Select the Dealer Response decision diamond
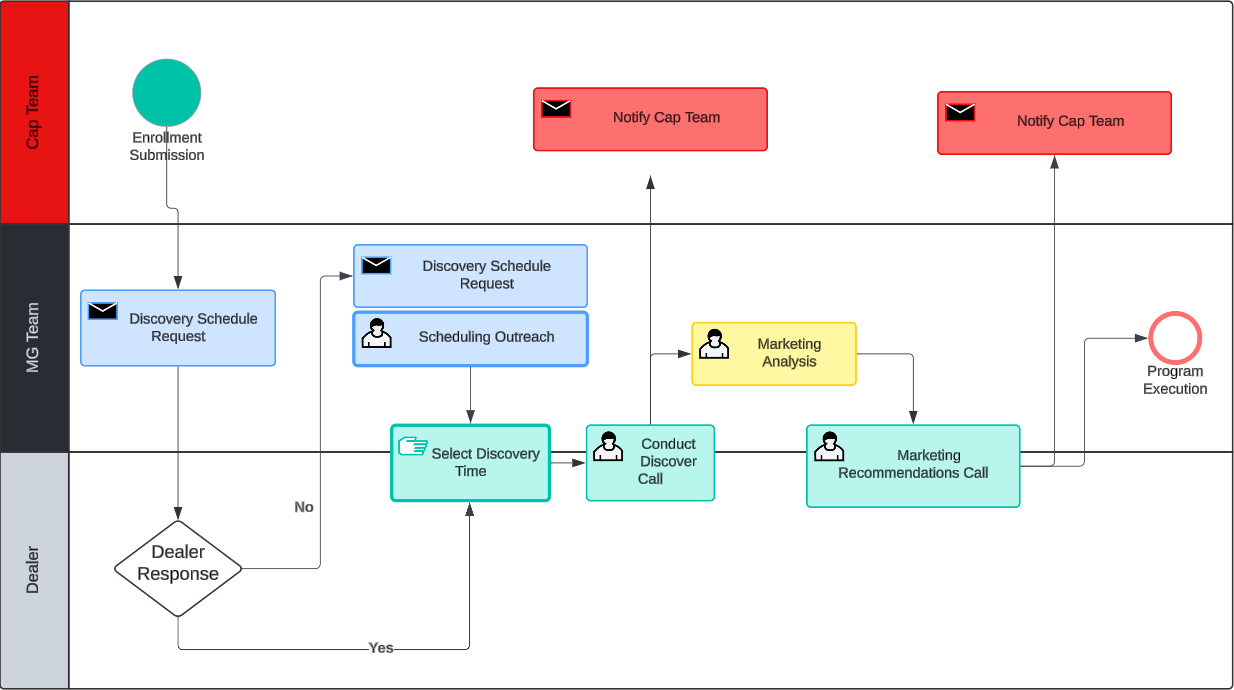Screen dimensions: 1234x690 click(x=178, y=566)
